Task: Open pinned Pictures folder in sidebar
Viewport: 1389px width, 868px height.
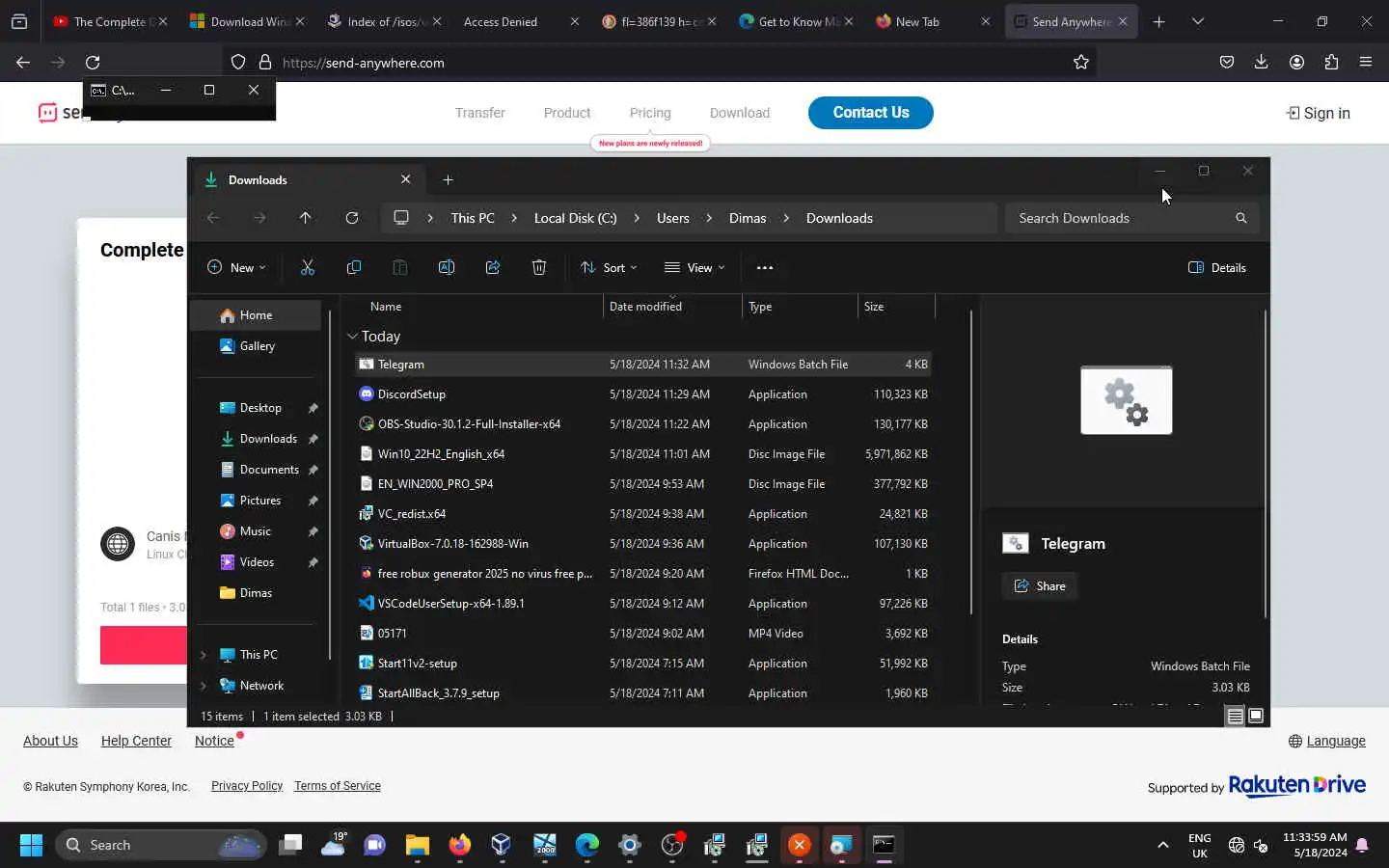Action: coord(260,501)
